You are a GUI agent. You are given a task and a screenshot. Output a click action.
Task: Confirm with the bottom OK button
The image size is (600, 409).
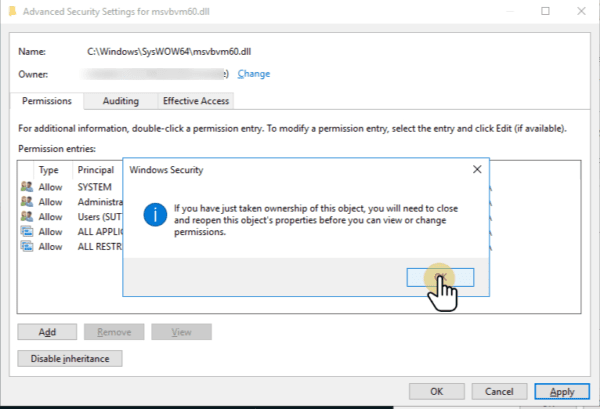tap(436, 391)
